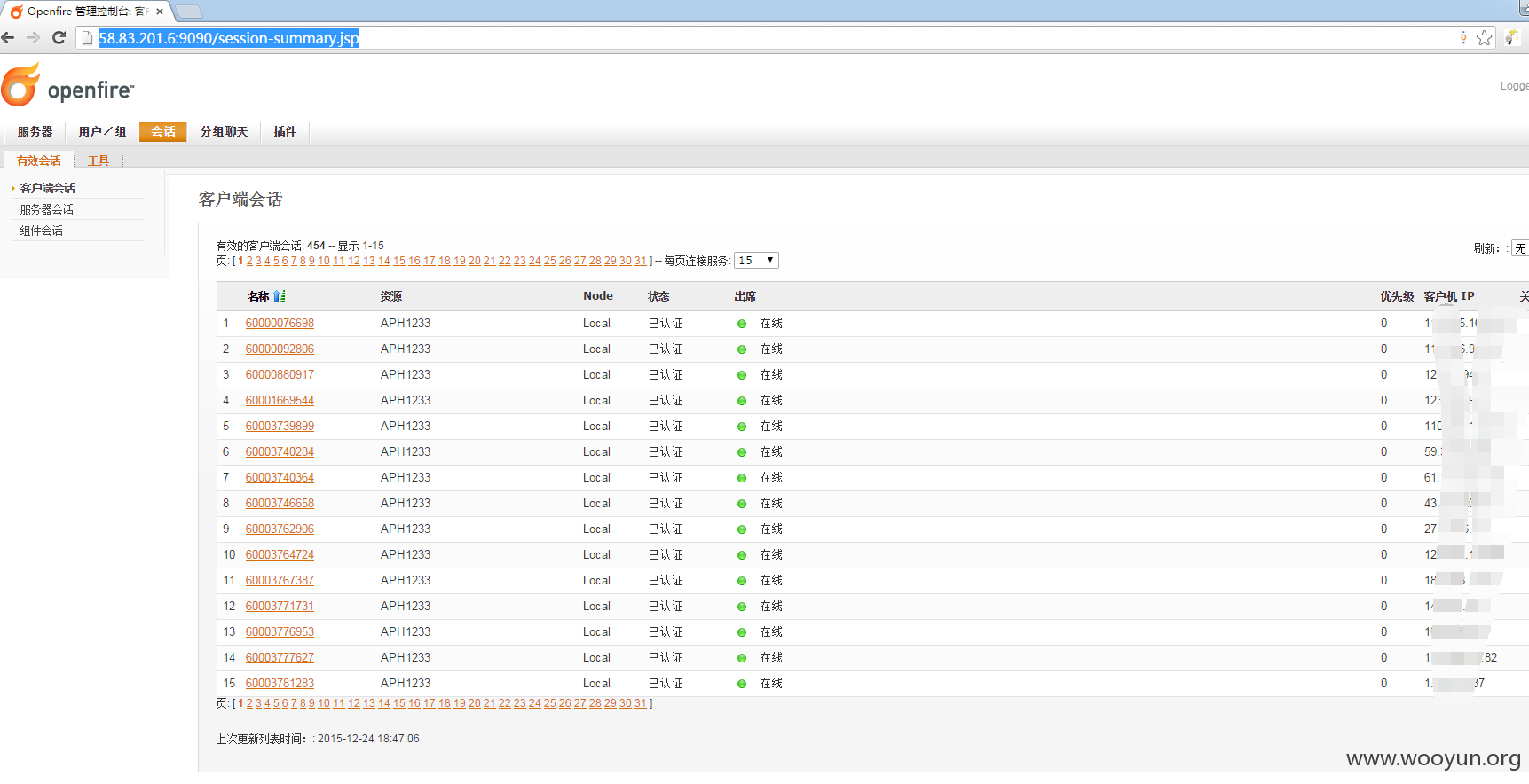
Task: Open the 插件 main tab
Action: [x=285, y=132]
